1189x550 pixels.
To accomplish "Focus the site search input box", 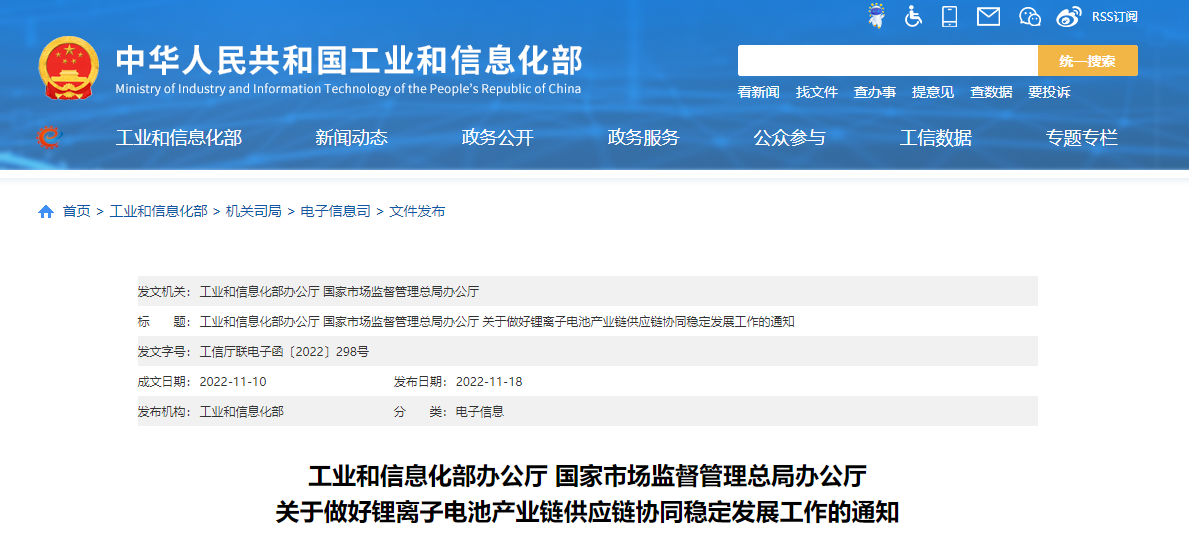I will point(888,61).
